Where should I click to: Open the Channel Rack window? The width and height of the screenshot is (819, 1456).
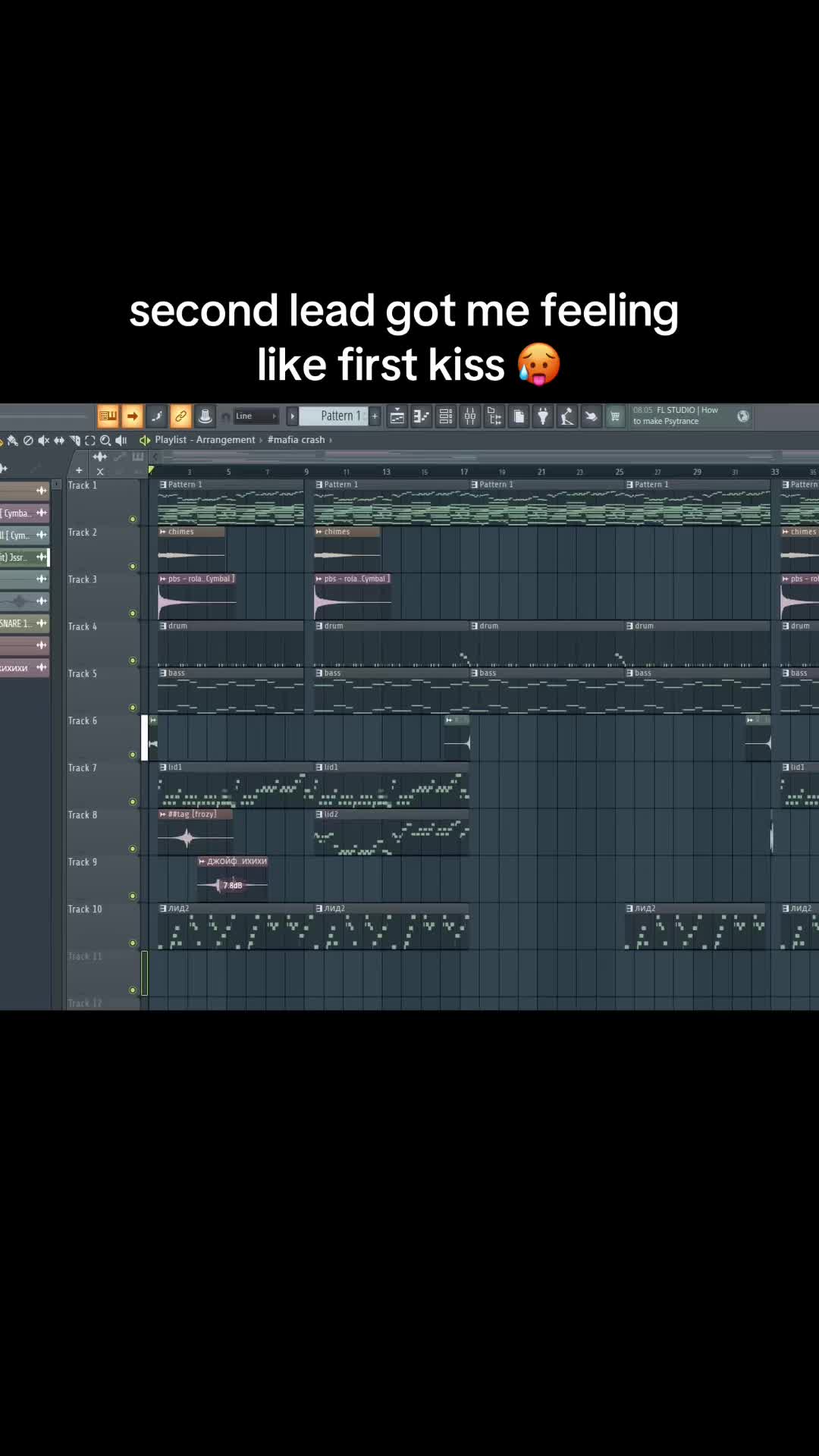click(x=446, y=416)
